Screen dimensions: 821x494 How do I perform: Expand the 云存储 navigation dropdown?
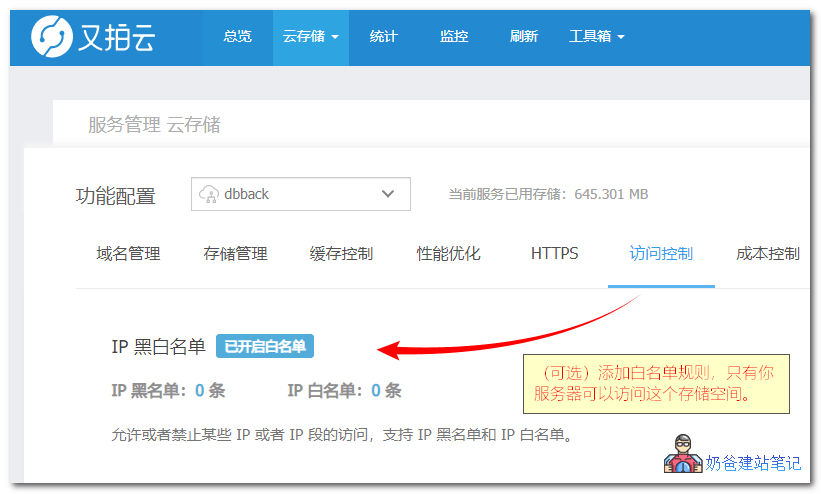pyautogui.click(x=310, y=36)
